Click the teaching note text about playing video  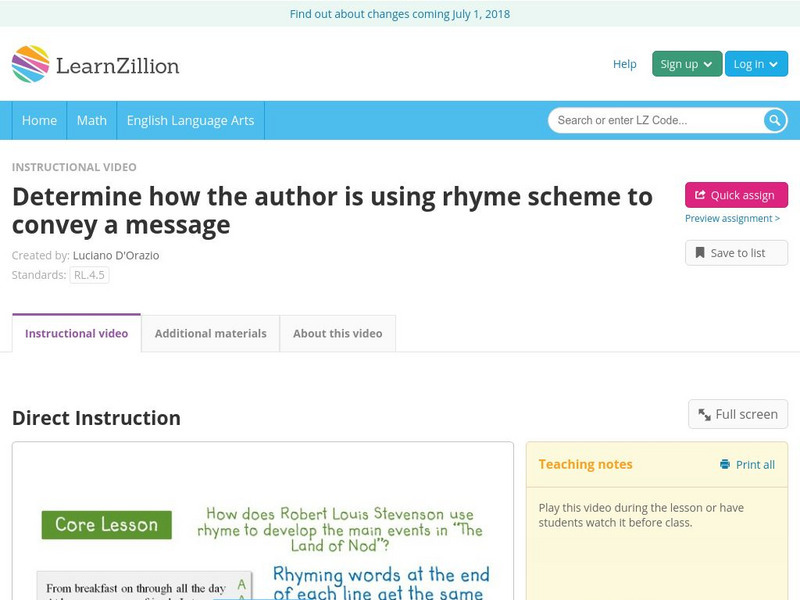641,515
